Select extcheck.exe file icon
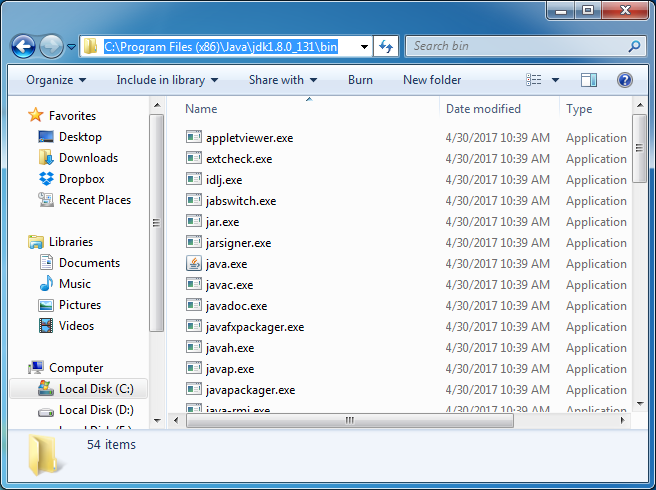 point(194,158)
